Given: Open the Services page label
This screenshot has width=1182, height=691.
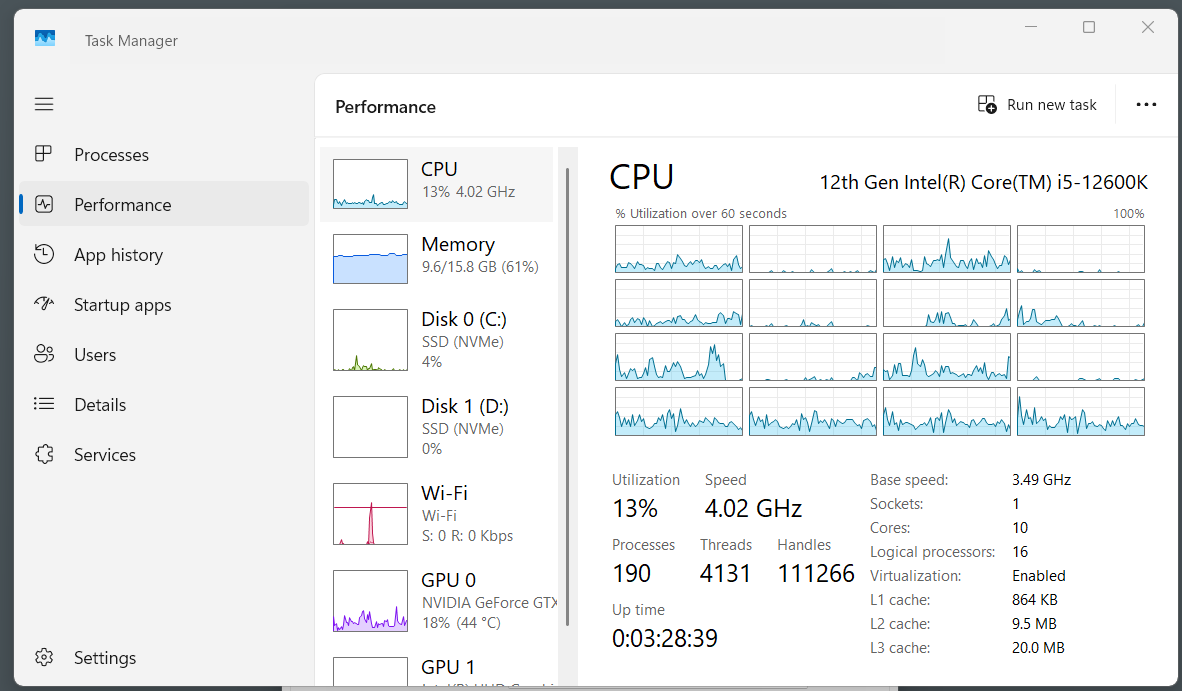Looking at the screenshot, I should (105, 455).
